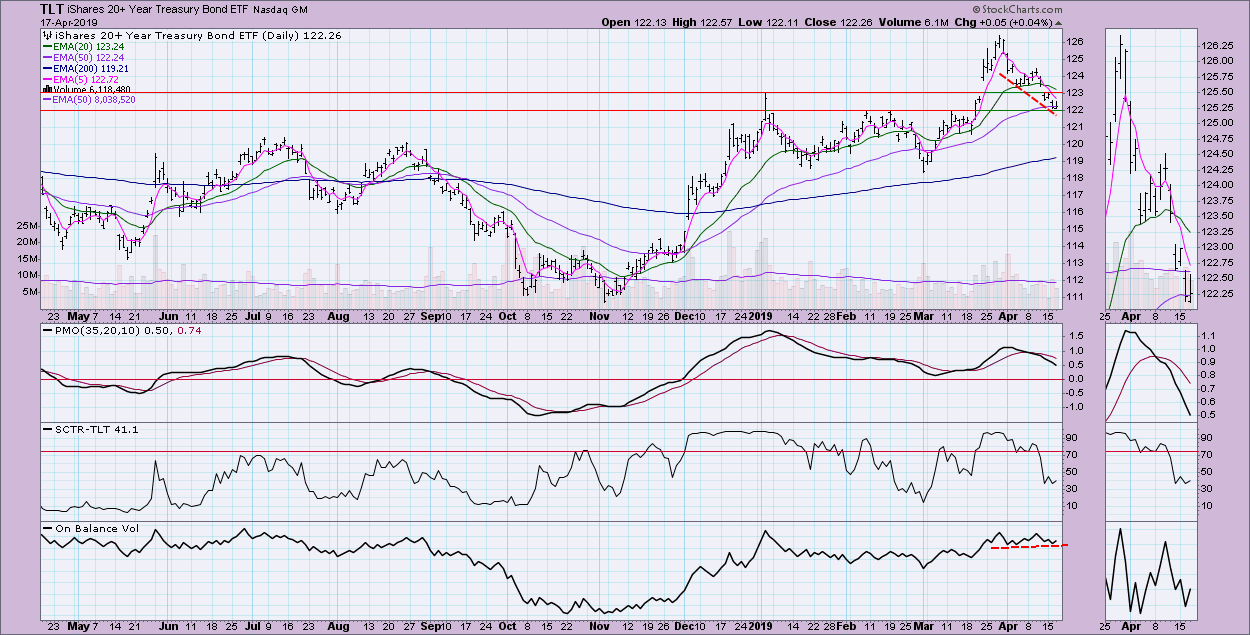Image resolution: width=1250 pixels, height=635 pixels.
Task: Select the navy EMA(200) legend line marker
Action: tap(48, 68)
